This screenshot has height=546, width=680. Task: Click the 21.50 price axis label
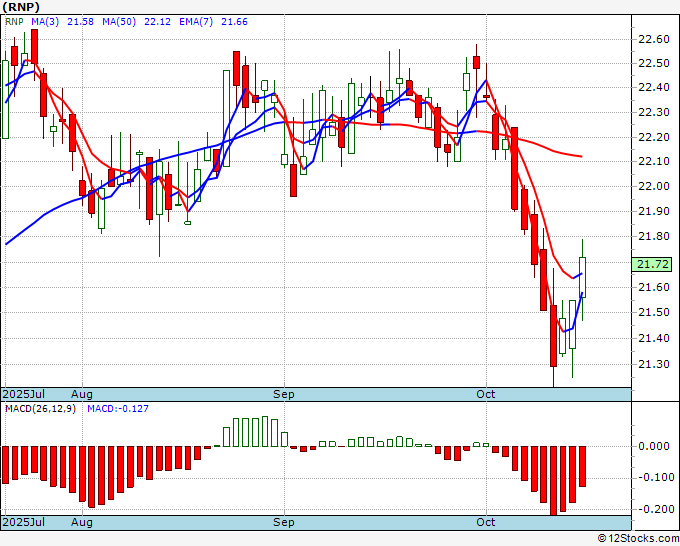click(x=654, y=312)
